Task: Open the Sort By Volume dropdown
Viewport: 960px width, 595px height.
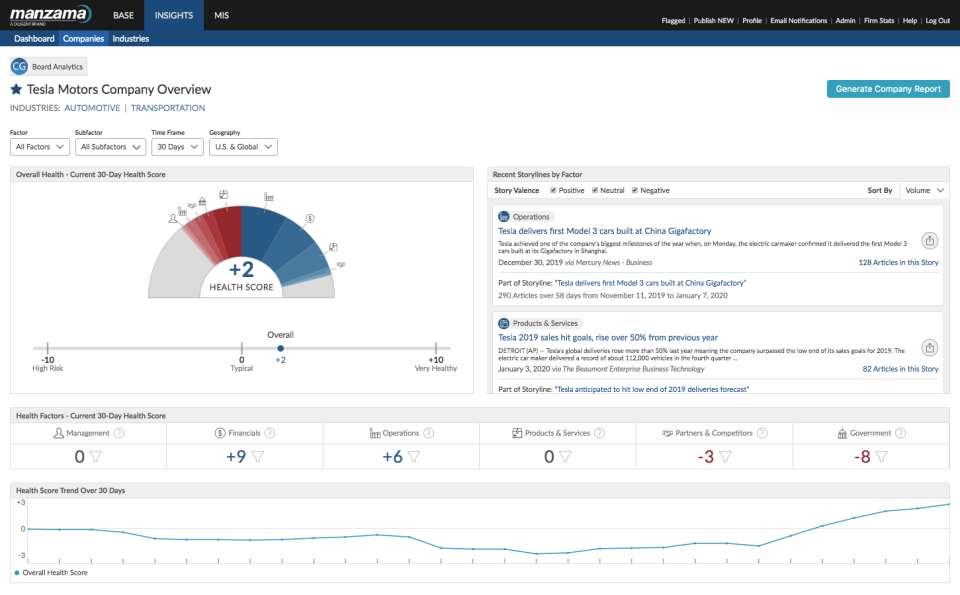Action: [x=924, y=190]
